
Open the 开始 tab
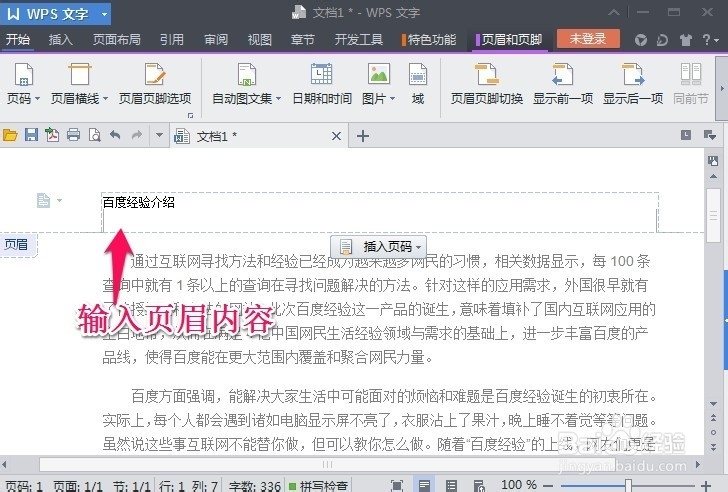(18, 39)
